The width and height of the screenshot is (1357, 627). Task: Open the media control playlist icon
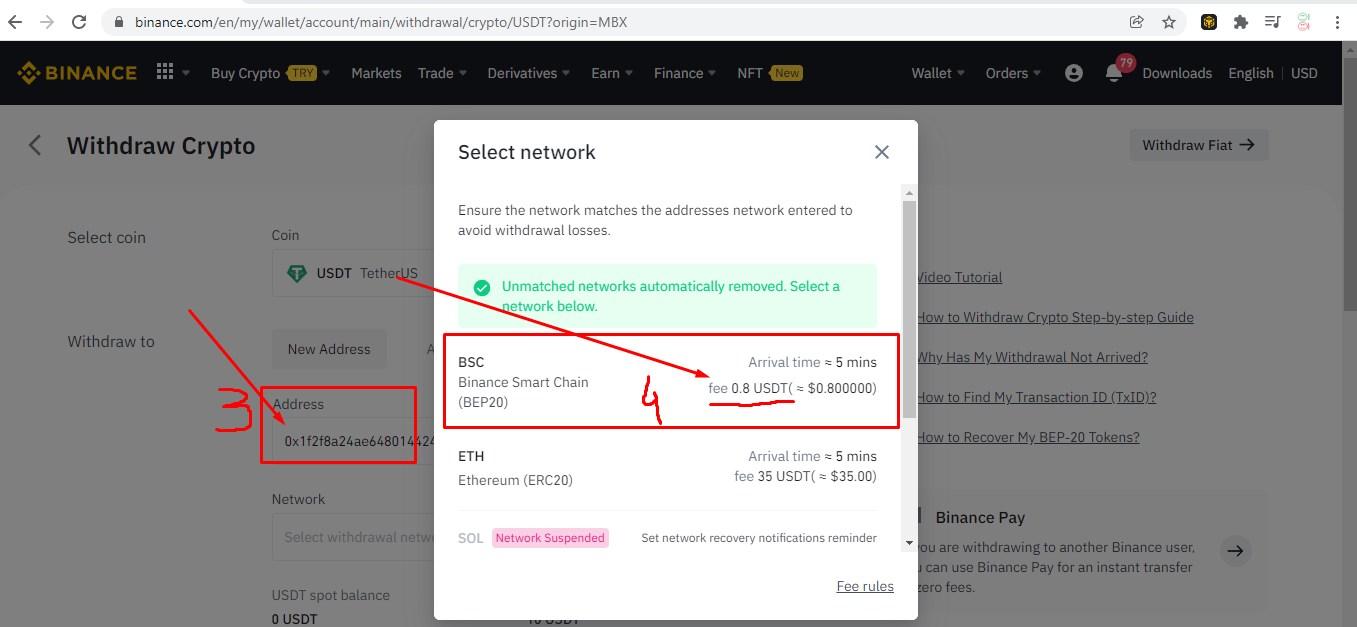[1272, 21]
